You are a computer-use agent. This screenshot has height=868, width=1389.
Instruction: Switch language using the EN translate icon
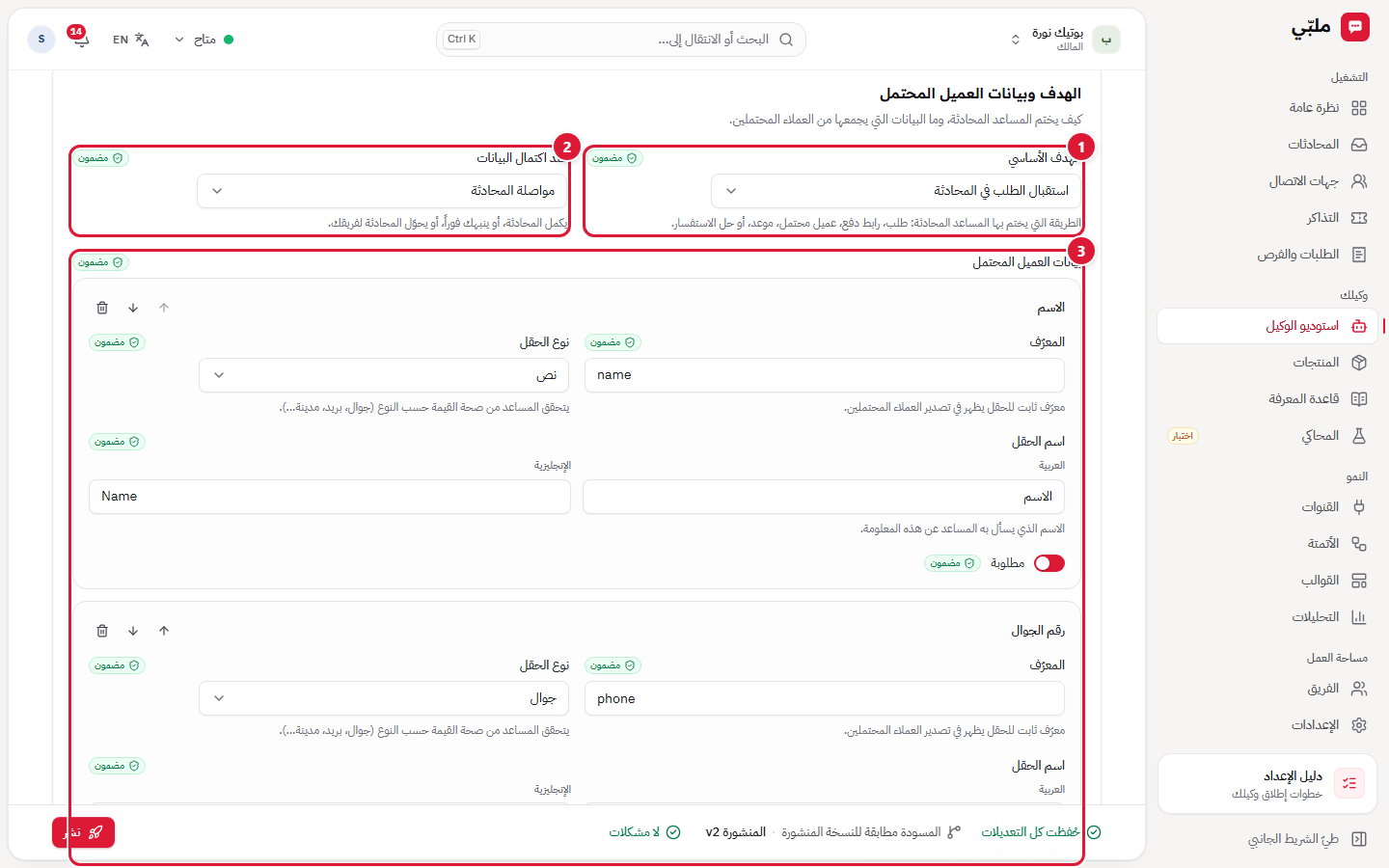pyautogui.click(x=131, y=40)
